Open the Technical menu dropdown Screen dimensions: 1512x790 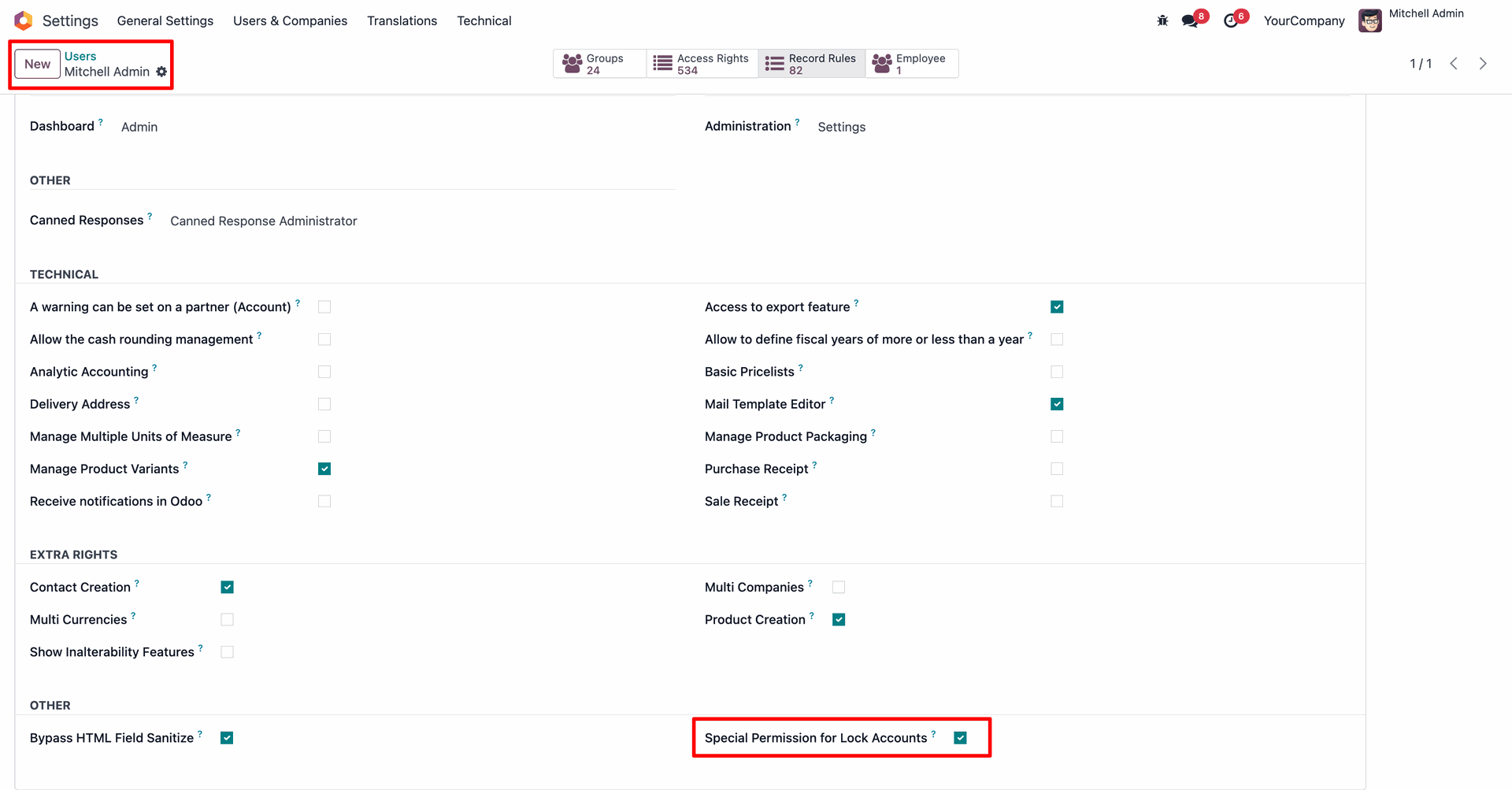[484, 20]
